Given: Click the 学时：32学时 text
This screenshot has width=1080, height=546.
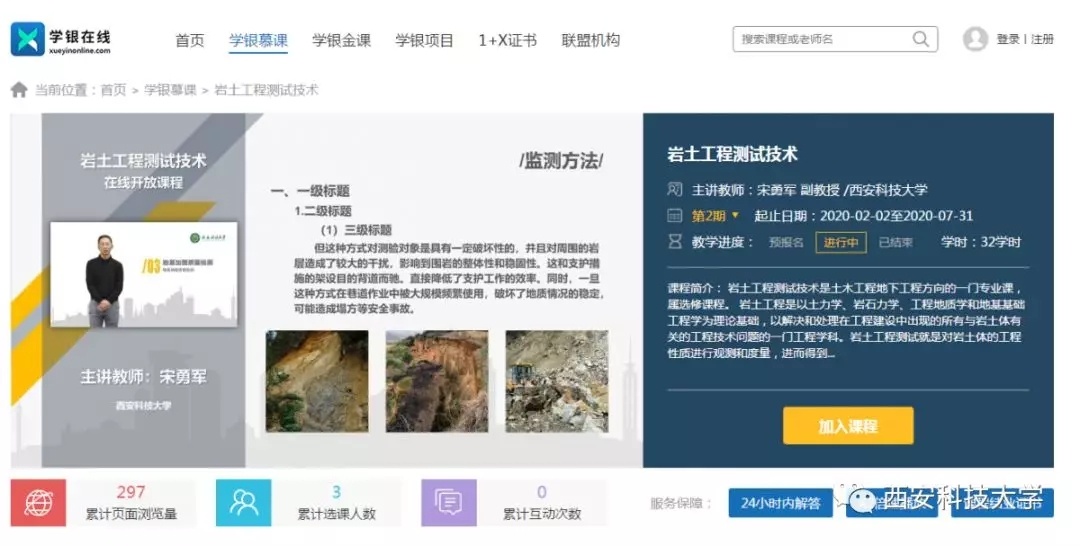Looking at the screenshot, I should coord(981,242).
